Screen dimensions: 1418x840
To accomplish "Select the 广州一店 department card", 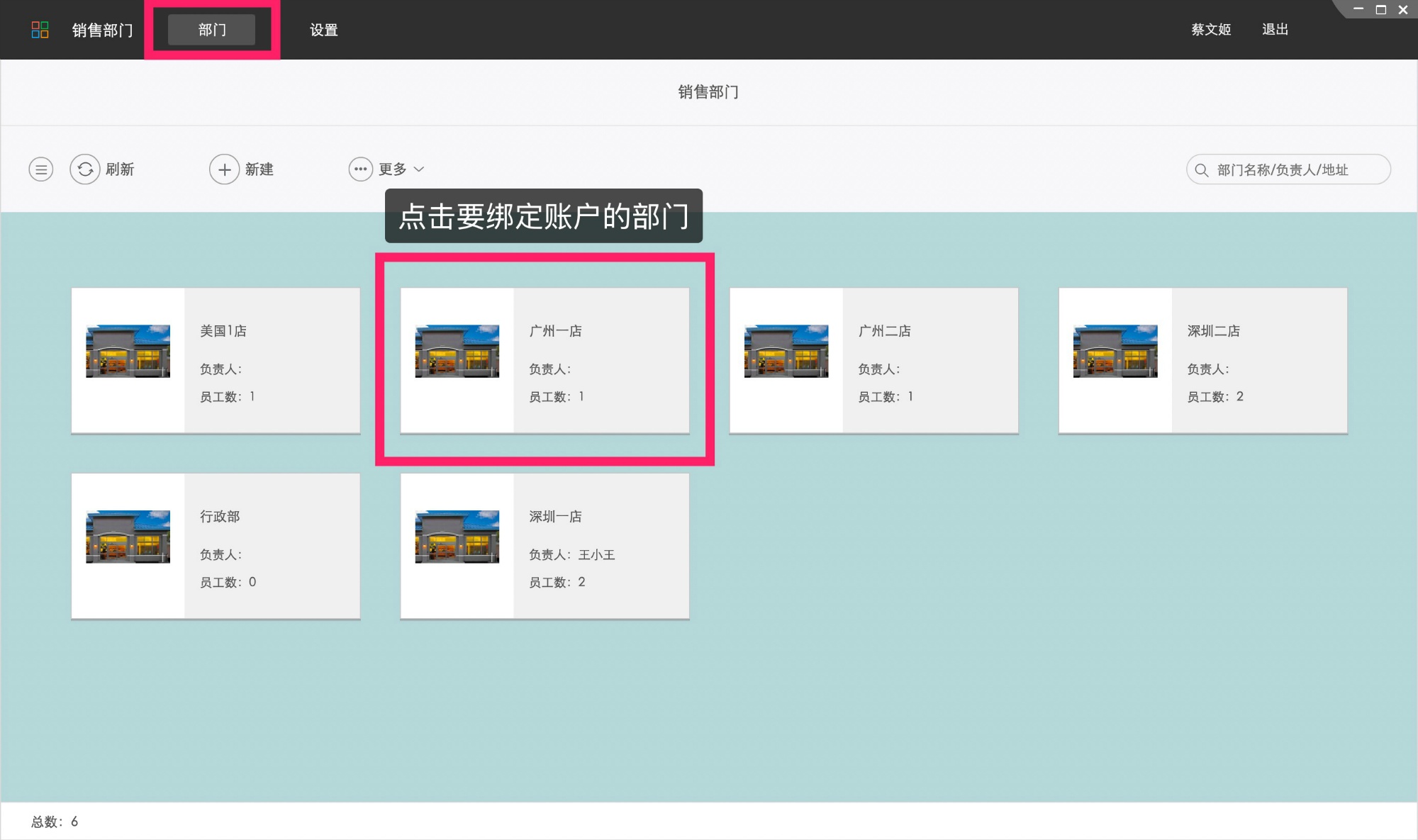I will tap(545, 360).
